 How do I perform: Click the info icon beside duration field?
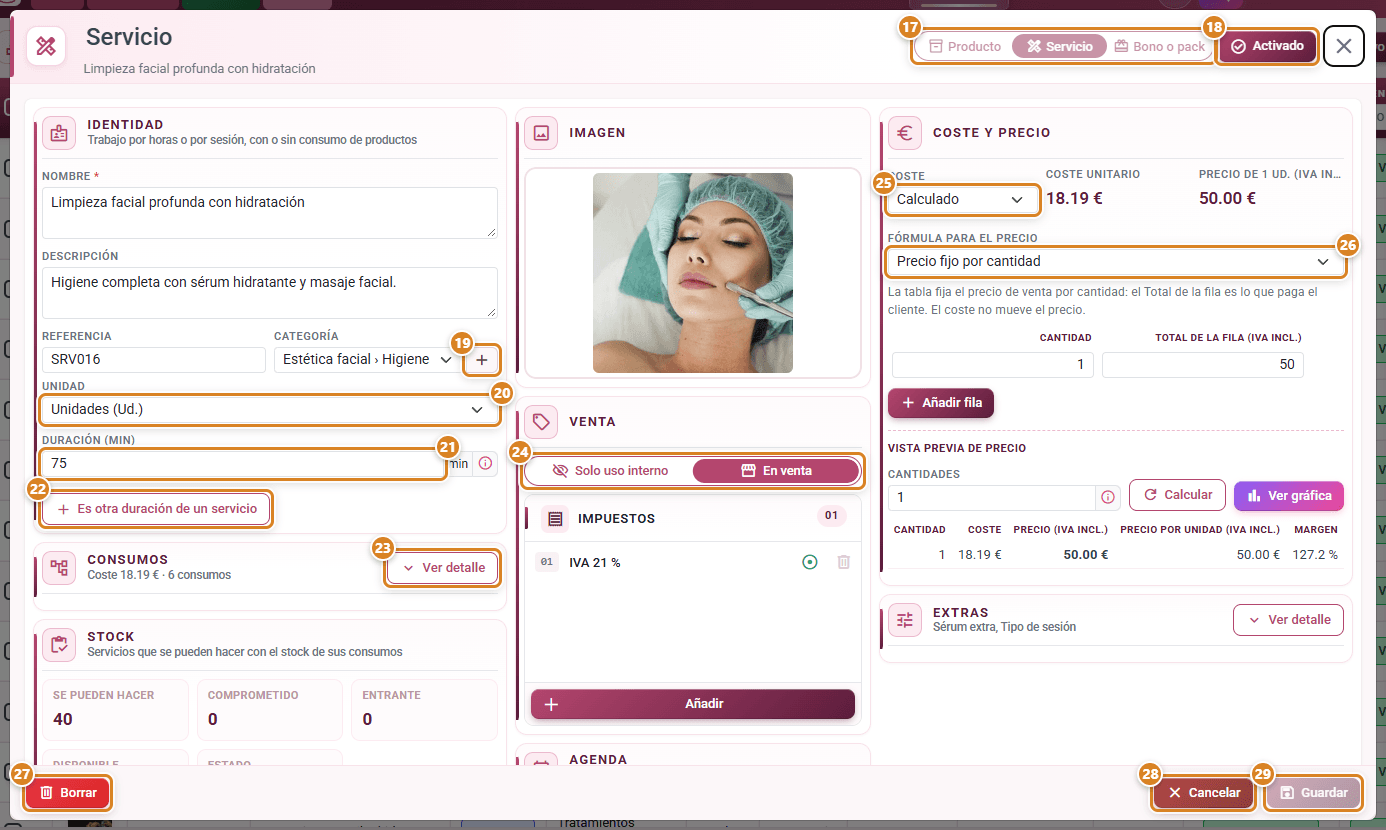485,464
